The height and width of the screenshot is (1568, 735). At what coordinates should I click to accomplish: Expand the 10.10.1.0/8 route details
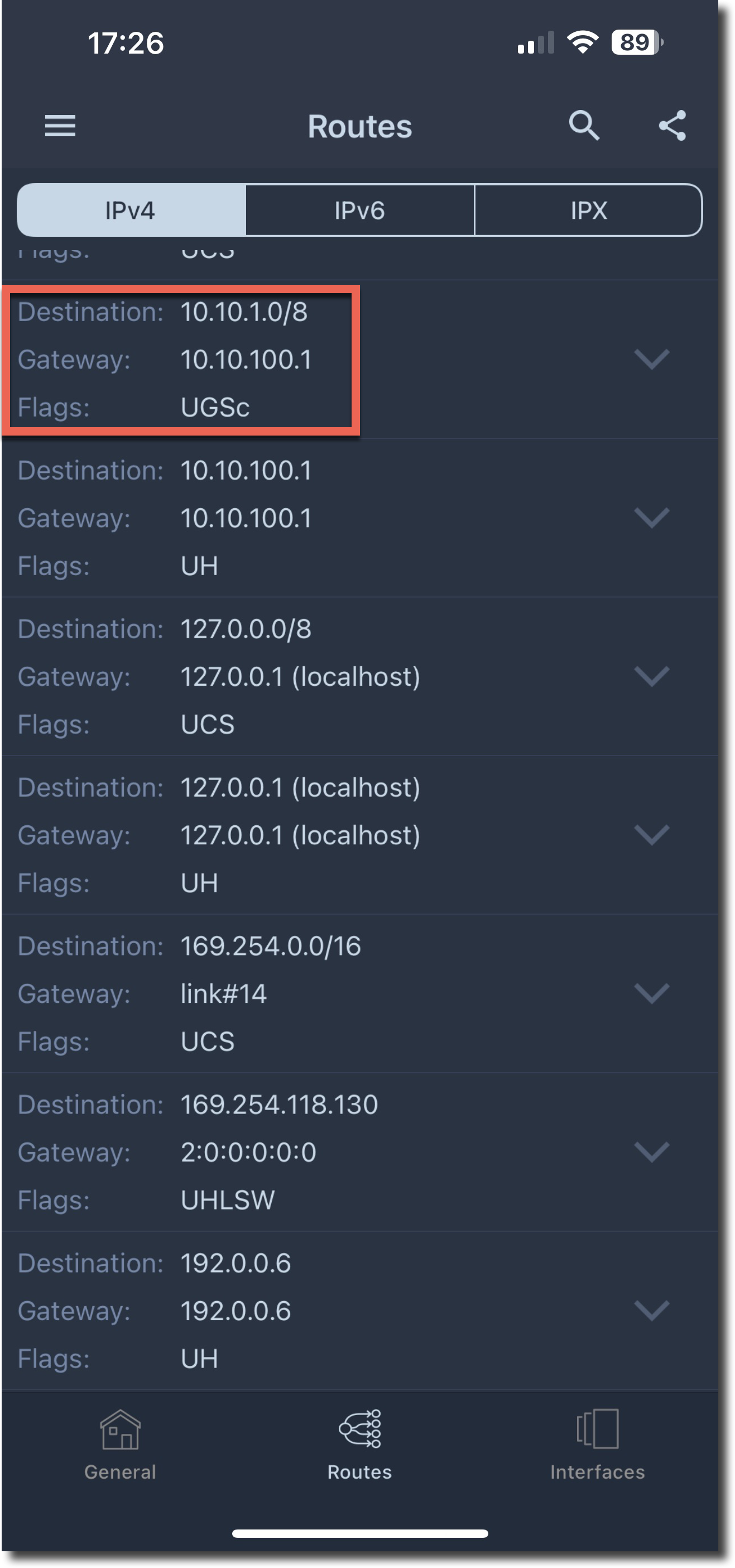click(x=652, y=359)
